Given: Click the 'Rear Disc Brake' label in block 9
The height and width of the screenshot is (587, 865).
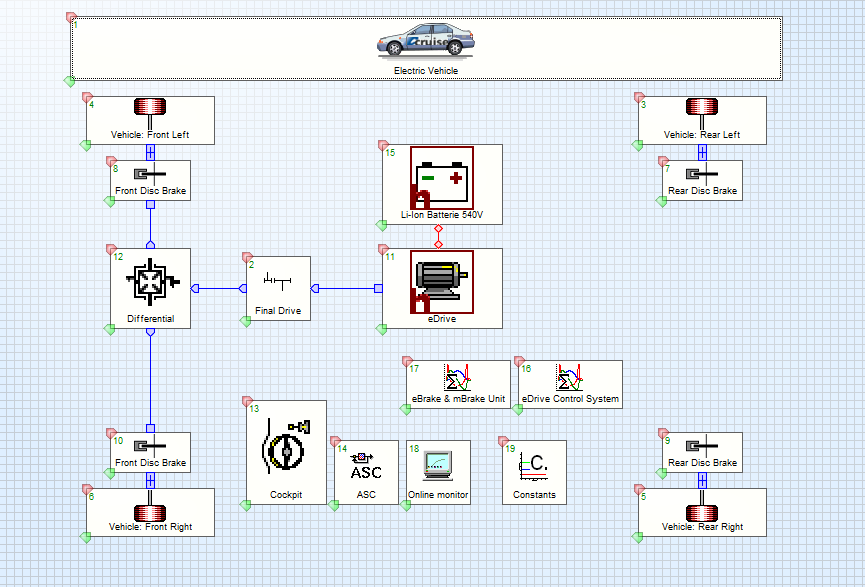Looking at the screenshot, I should (x=702, y=462).
